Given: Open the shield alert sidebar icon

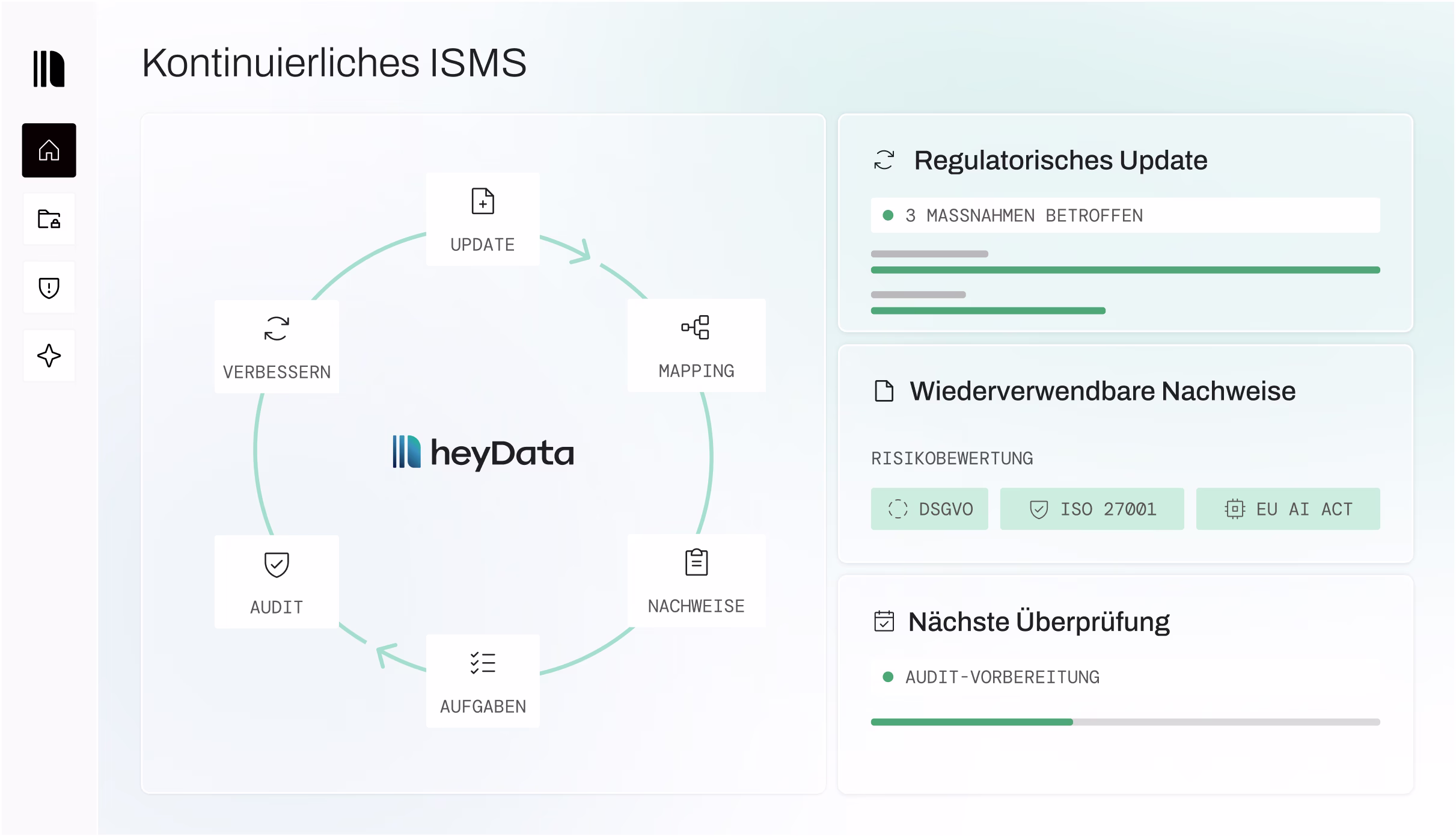Looking at the screenshot, I should [x=49, y=287].
